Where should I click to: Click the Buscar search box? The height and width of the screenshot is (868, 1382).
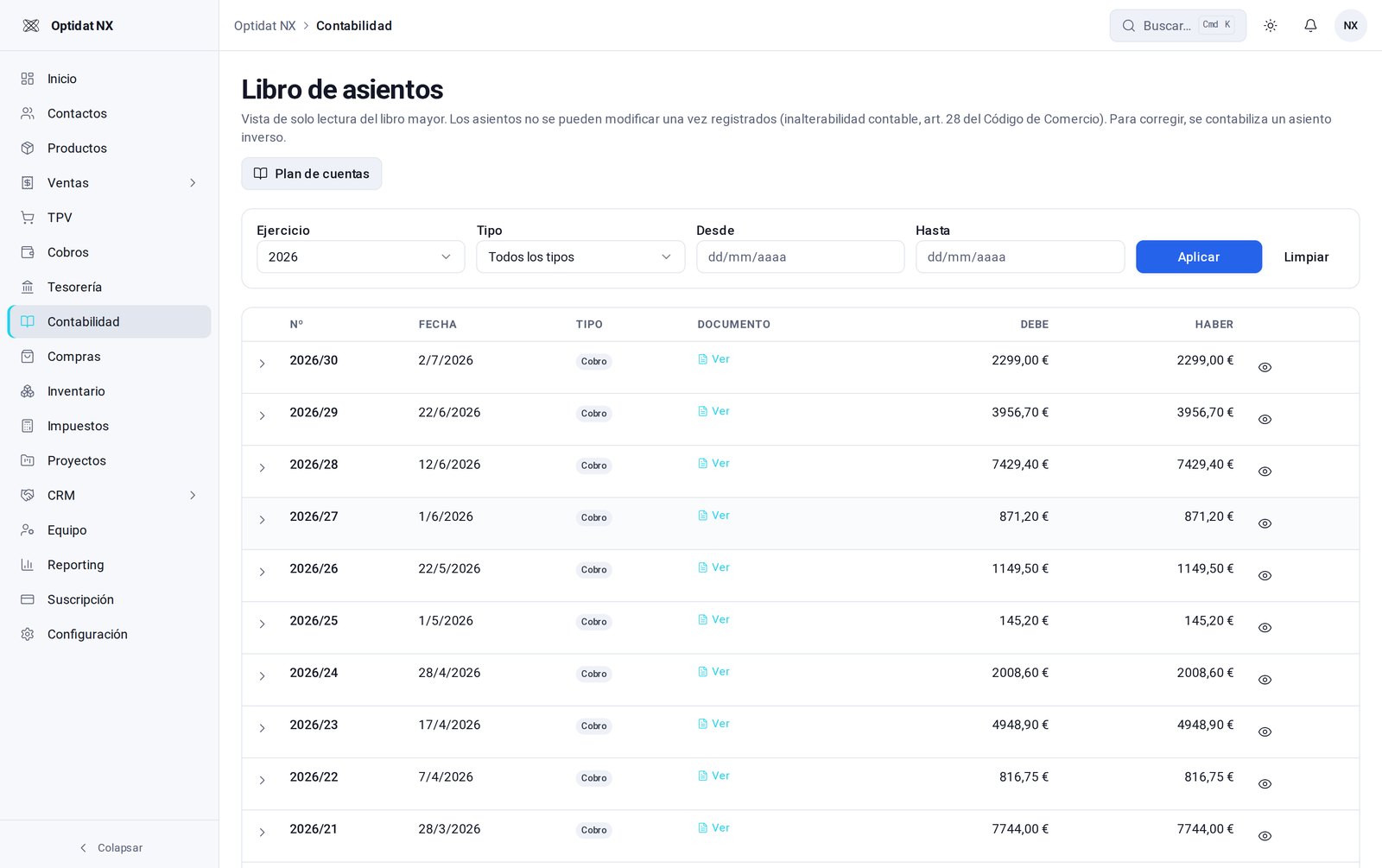1178,26
